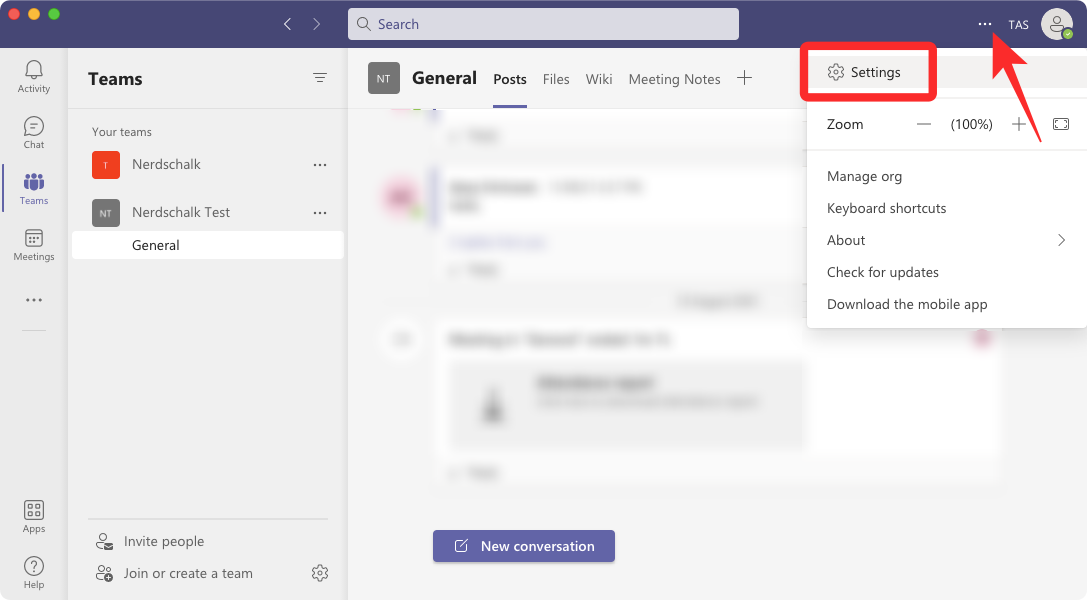Viewport: 1087px width, 600px height.
Task: Open Help from the sidebar
Action: pos(33,570)
